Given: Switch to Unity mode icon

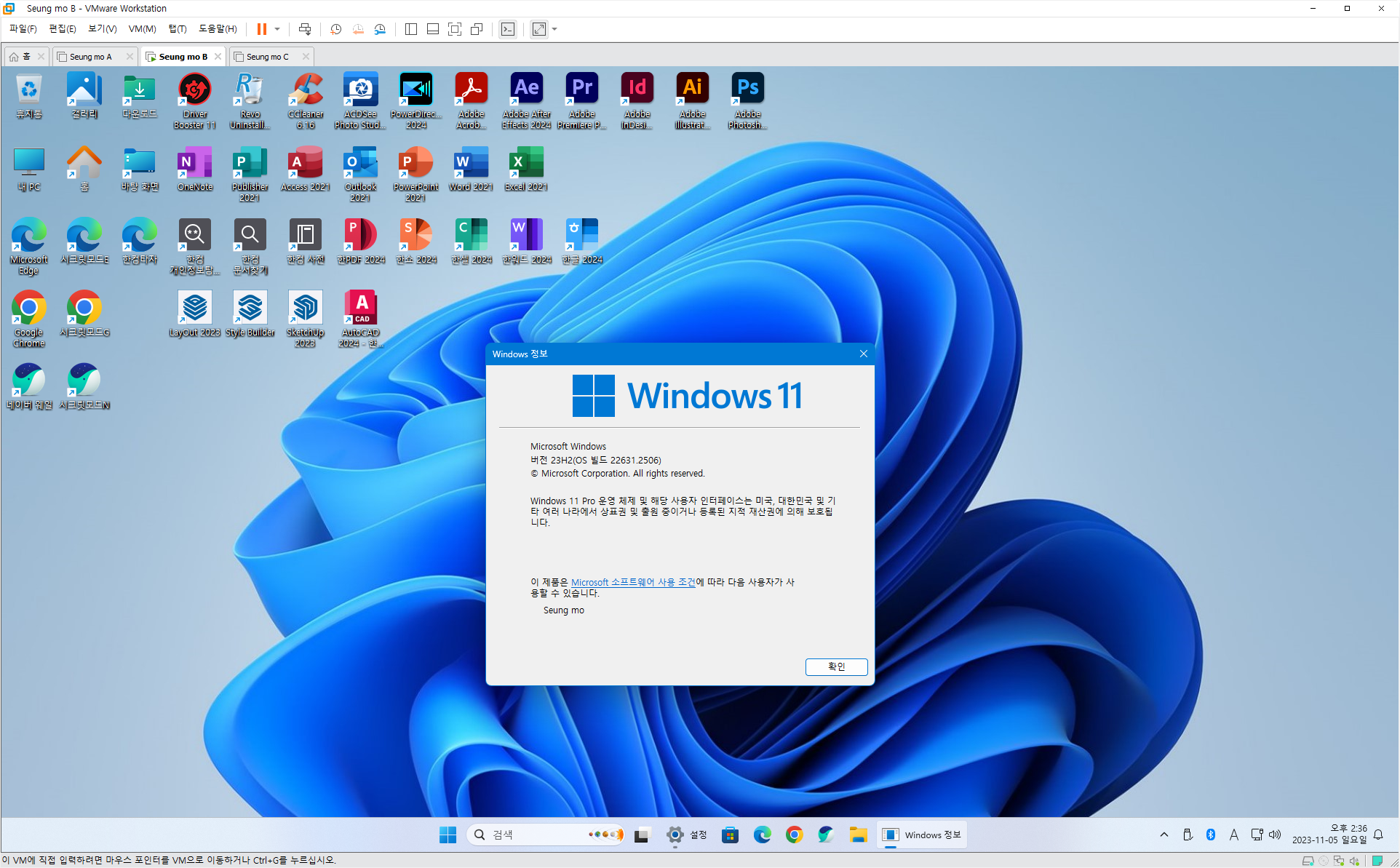Looking at the screenshot, I should pos(477,29).
